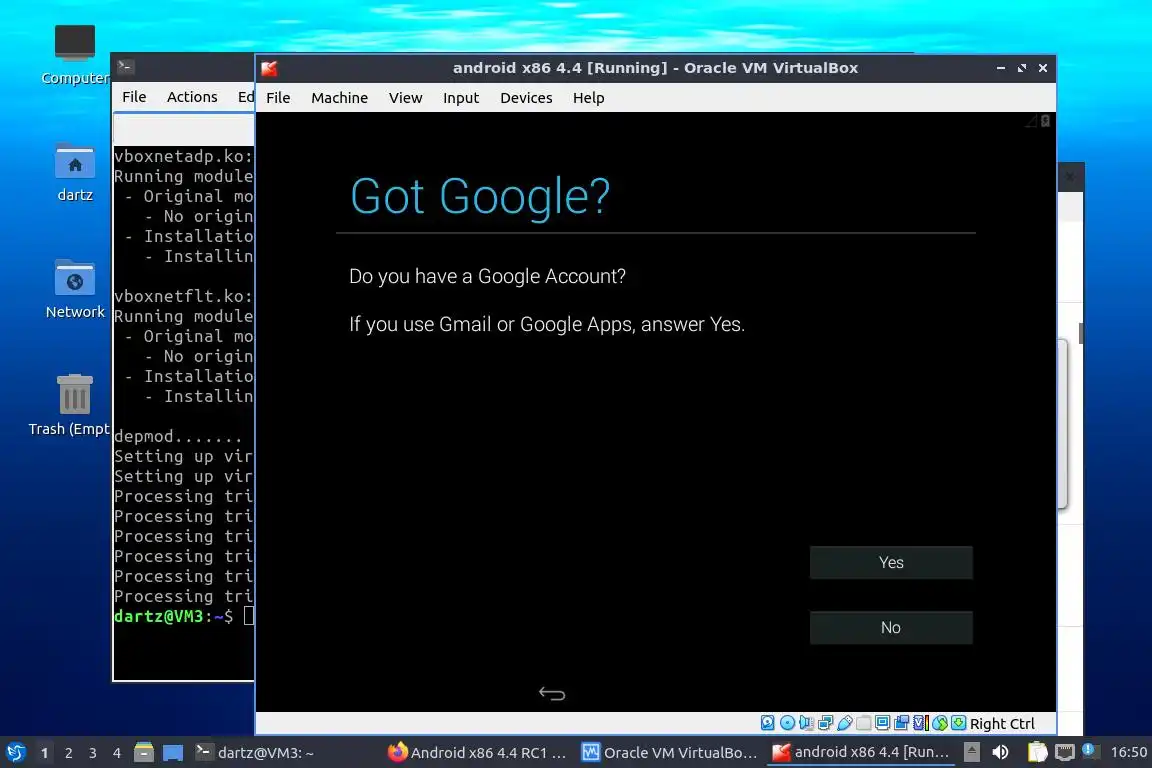
Task: Open the update notifier tray icon
Action: pos(1089,750)
